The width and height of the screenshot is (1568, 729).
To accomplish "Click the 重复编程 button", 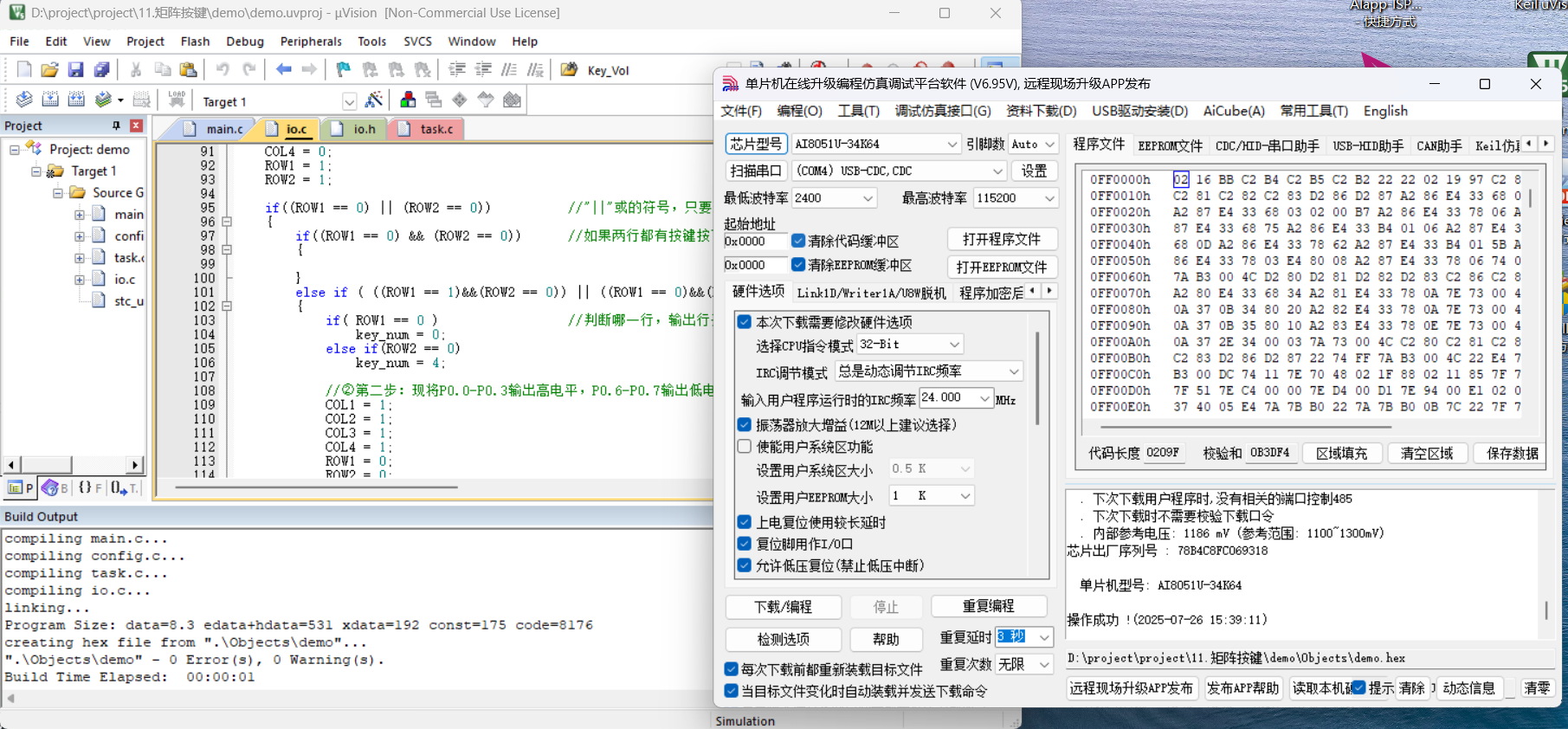I will pyautogui.click(x=989, y=606).
